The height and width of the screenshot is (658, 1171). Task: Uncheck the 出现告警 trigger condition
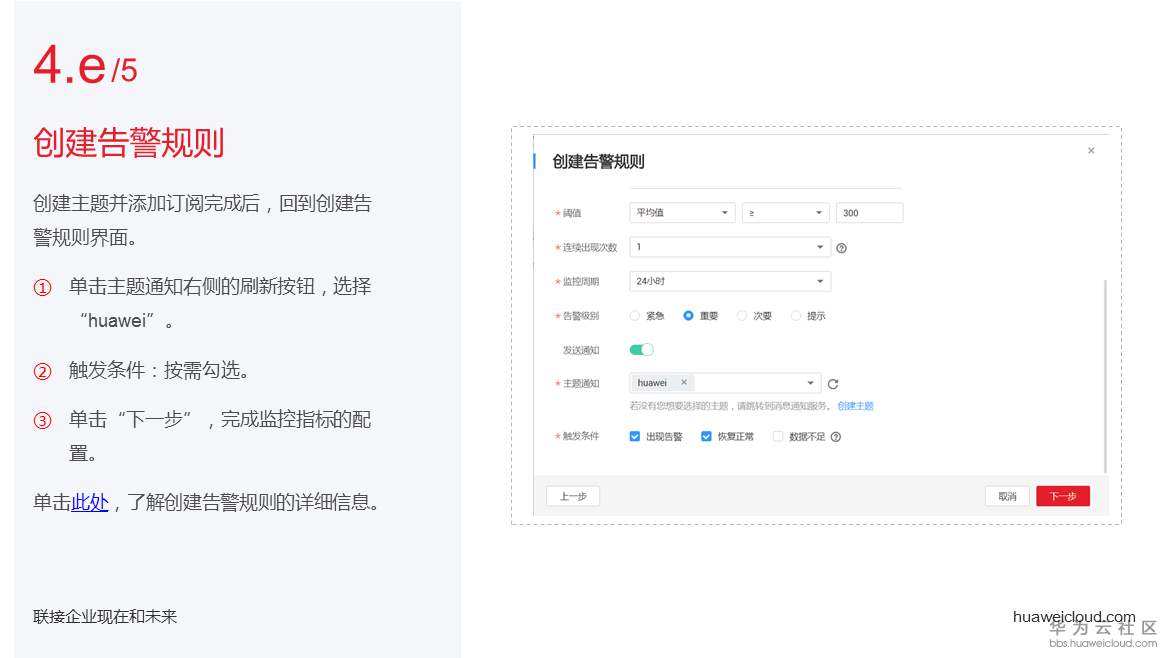633,436
